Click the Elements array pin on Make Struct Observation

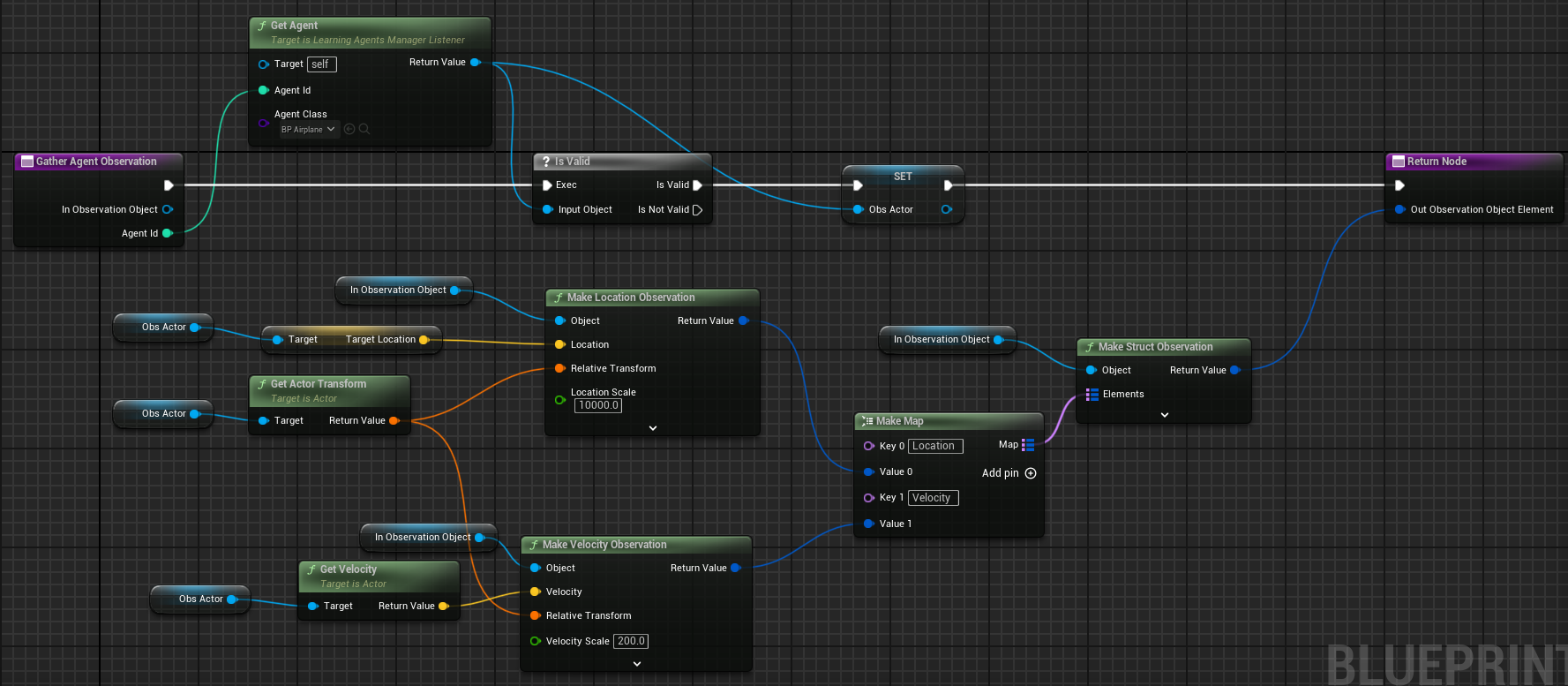pyautogui.click(x=1092, y=395)
